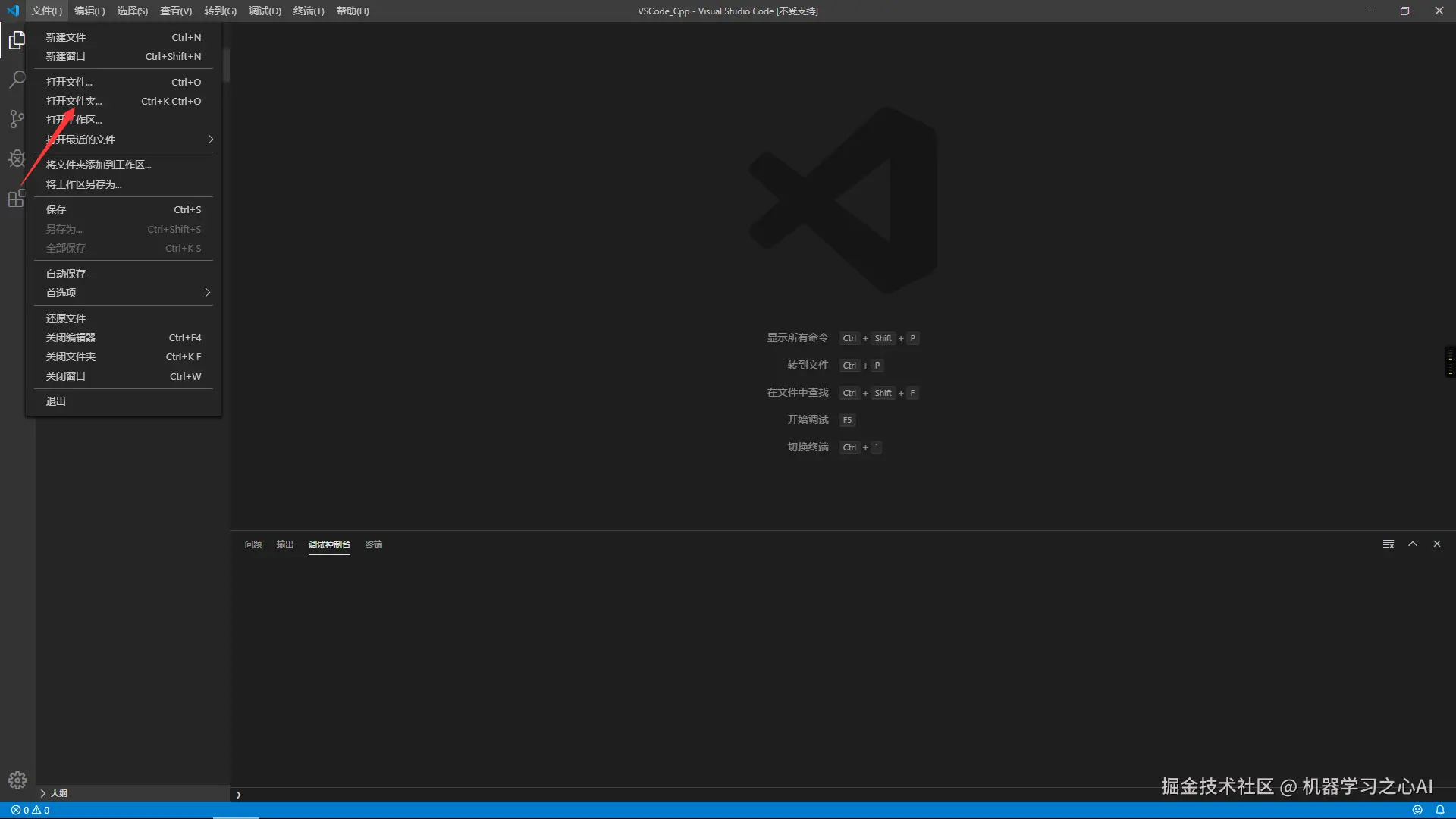Open the Manage gear icon
1456x819 pixels.
point(17,780)
